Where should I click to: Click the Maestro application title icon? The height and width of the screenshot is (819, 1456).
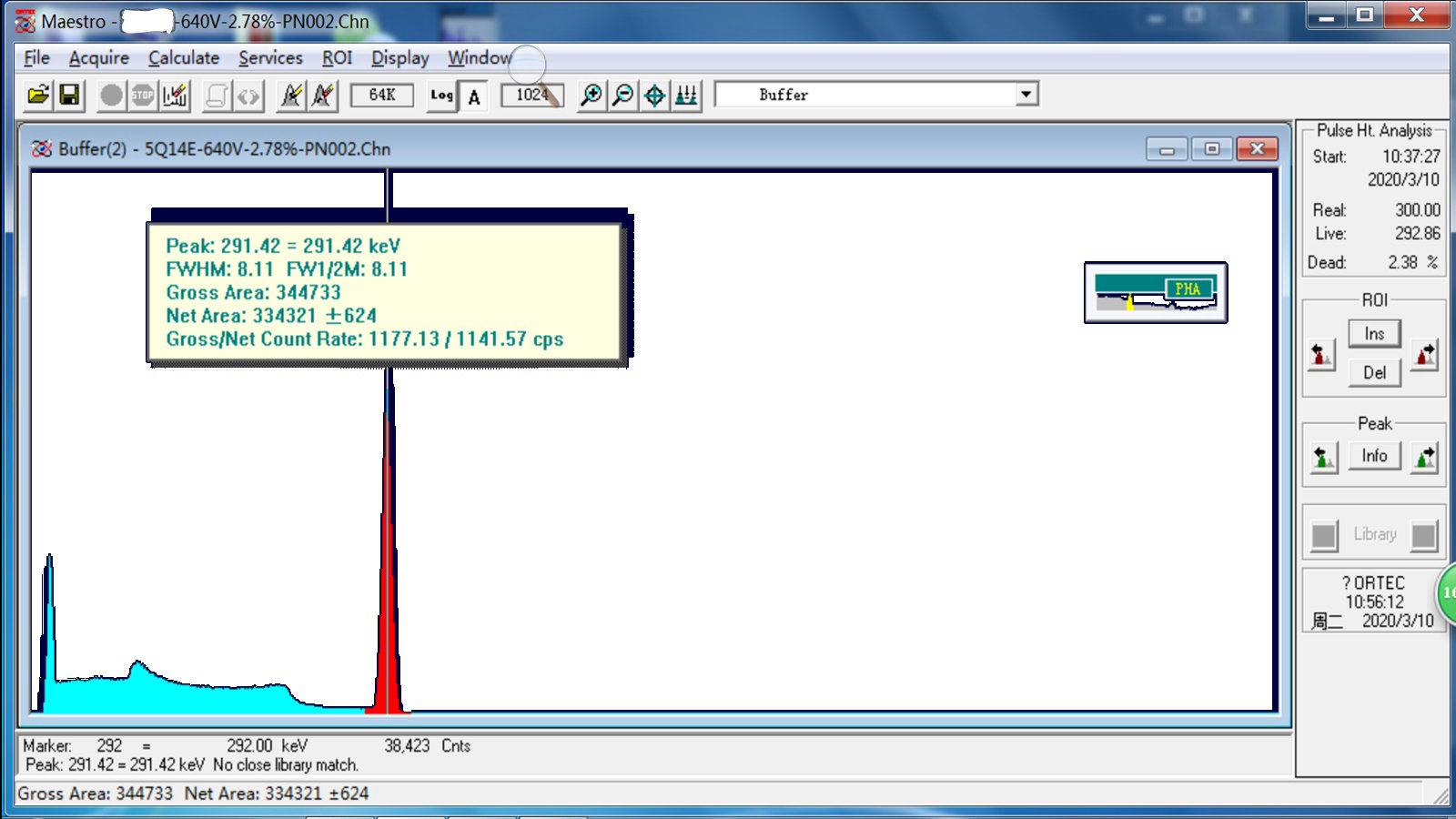coord(25,21)
